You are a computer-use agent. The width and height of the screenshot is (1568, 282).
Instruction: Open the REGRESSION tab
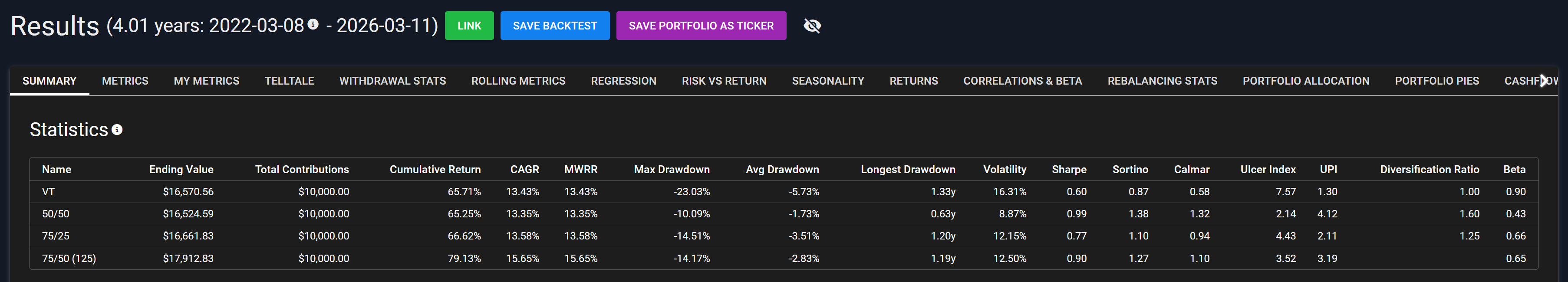(x=623, y=81)
